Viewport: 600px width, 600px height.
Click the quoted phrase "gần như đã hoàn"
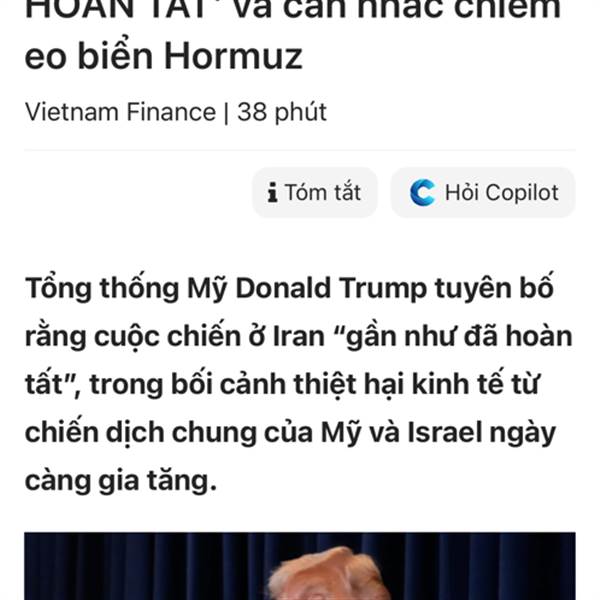point(458,336)
